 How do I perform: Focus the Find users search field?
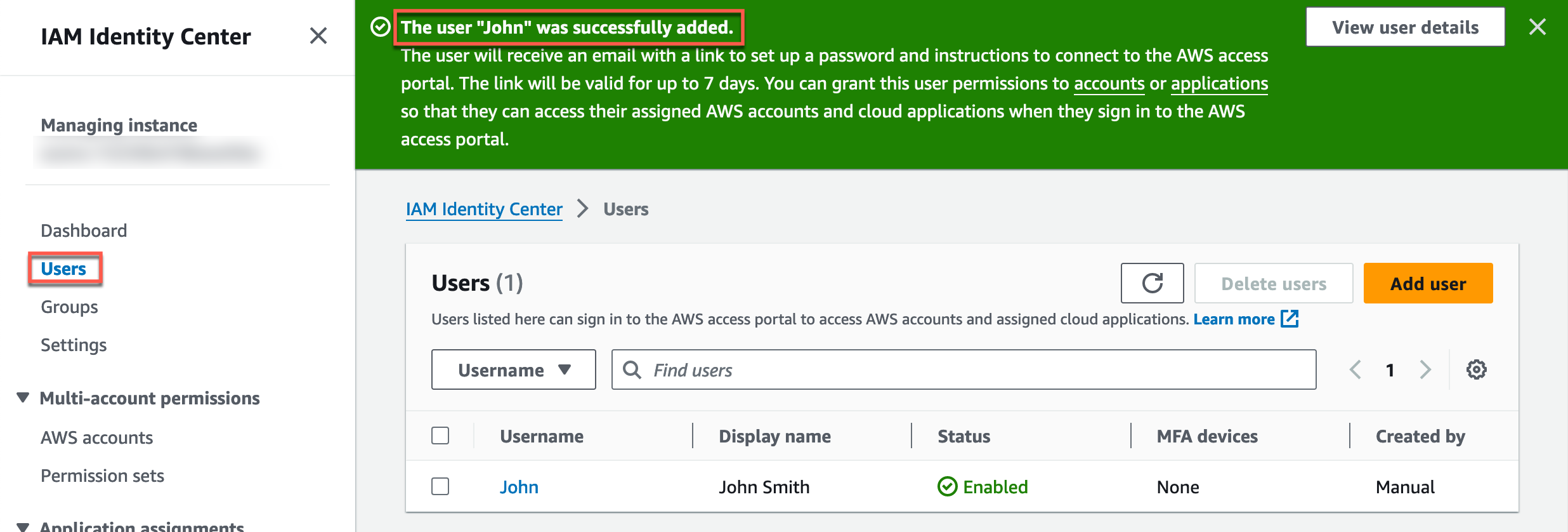coord(964,369)
